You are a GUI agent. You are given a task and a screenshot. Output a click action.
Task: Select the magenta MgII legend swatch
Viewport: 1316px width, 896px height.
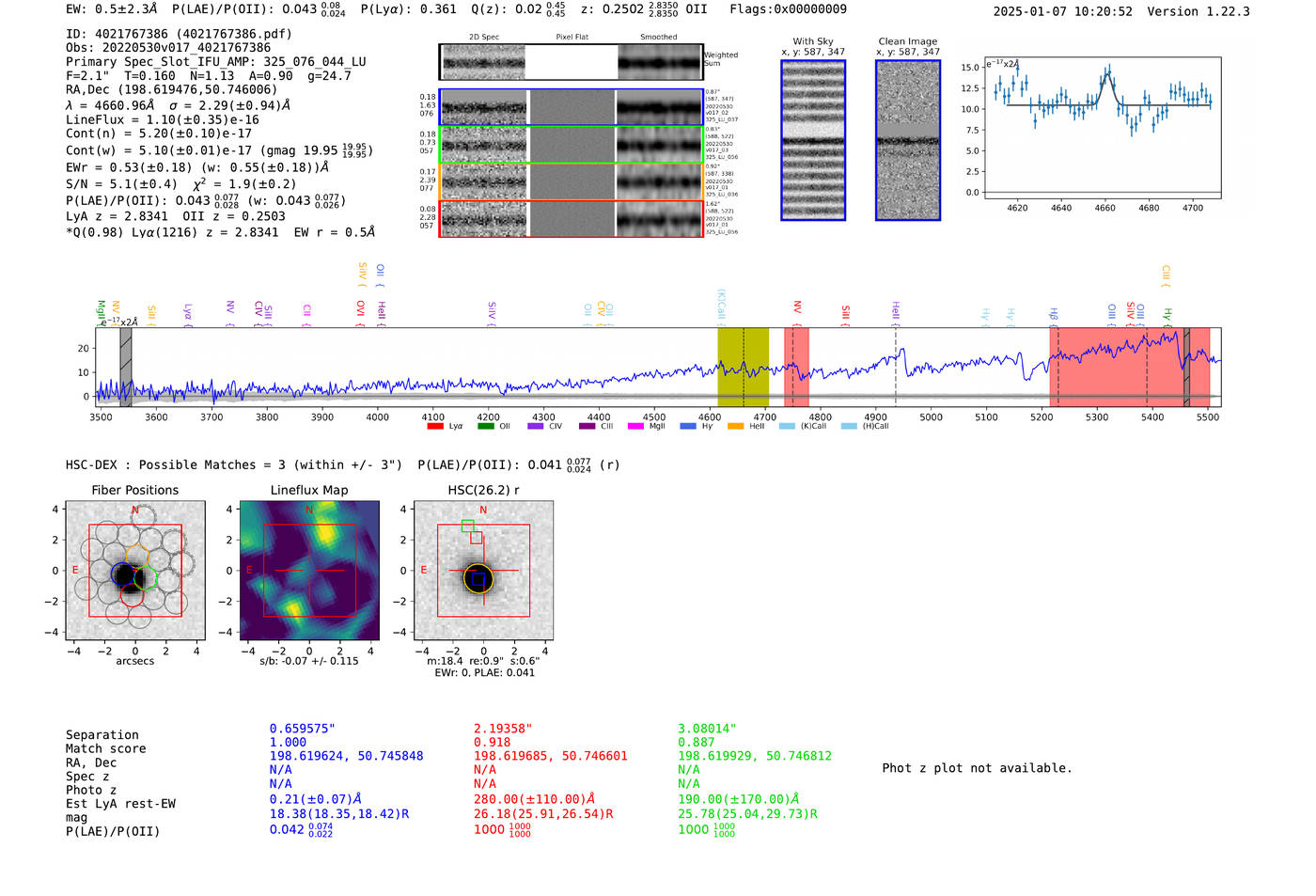(636, 426)
